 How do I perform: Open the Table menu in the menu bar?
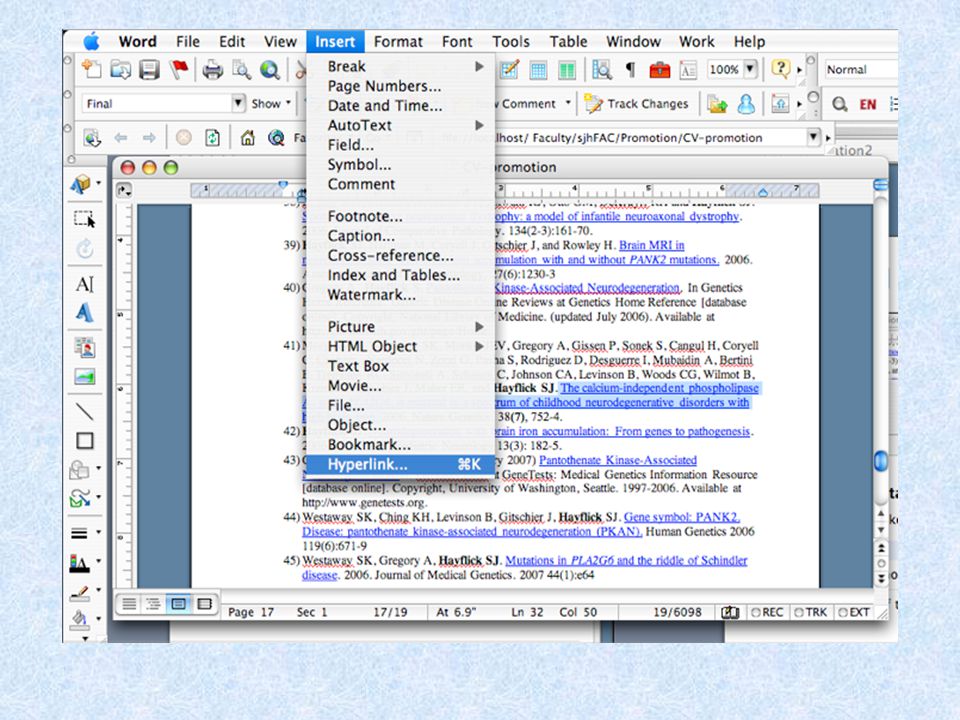pos(568,42)
